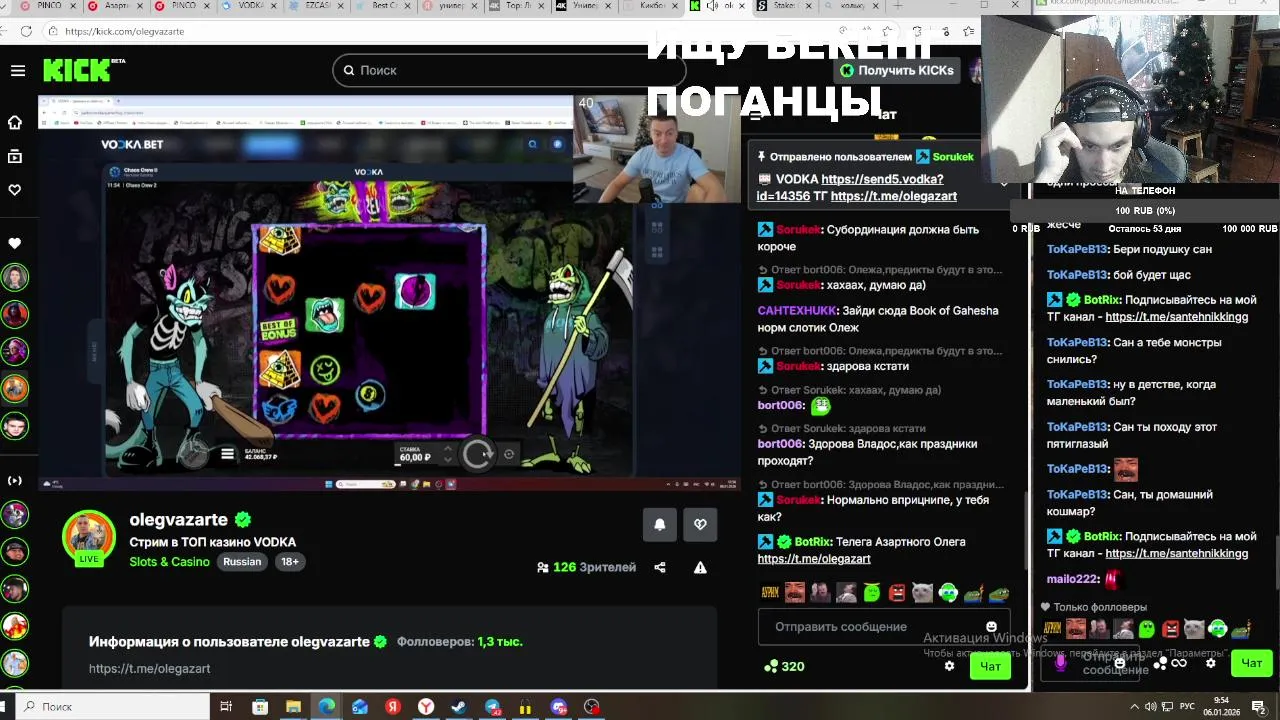1280x720 pixels.
Task: Open Following heart icon in sidebar
Action: point(15,190)
